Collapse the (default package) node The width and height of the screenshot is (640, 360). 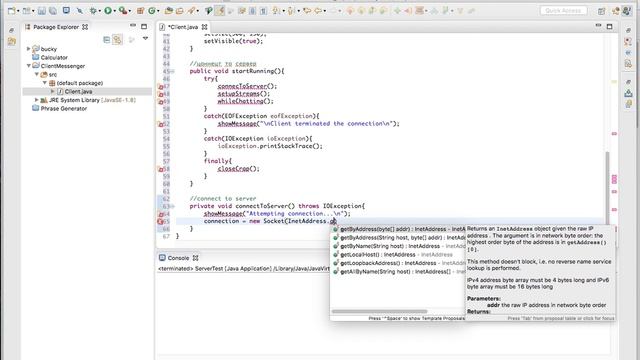45,83
